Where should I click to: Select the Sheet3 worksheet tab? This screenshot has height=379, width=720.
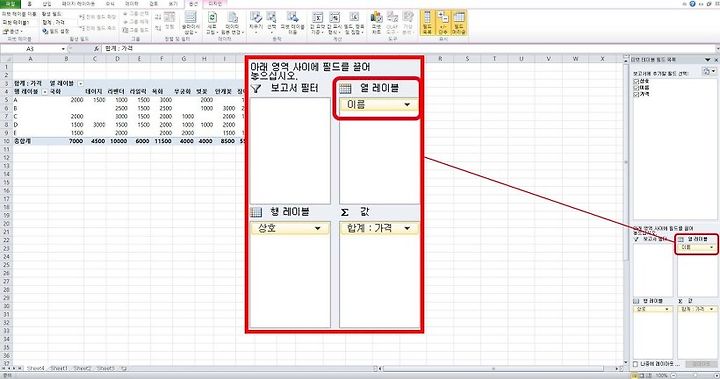tap(106, 368)
